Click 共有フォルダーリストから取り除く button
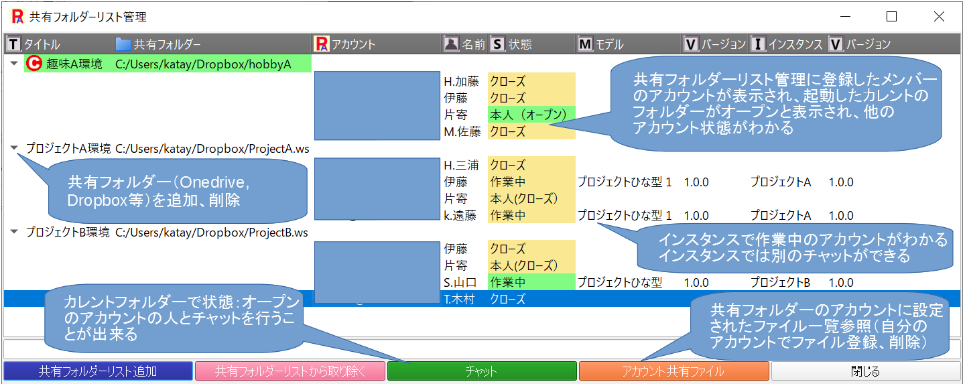The height and width of the screenshot is (384, 963). [290, 371]
